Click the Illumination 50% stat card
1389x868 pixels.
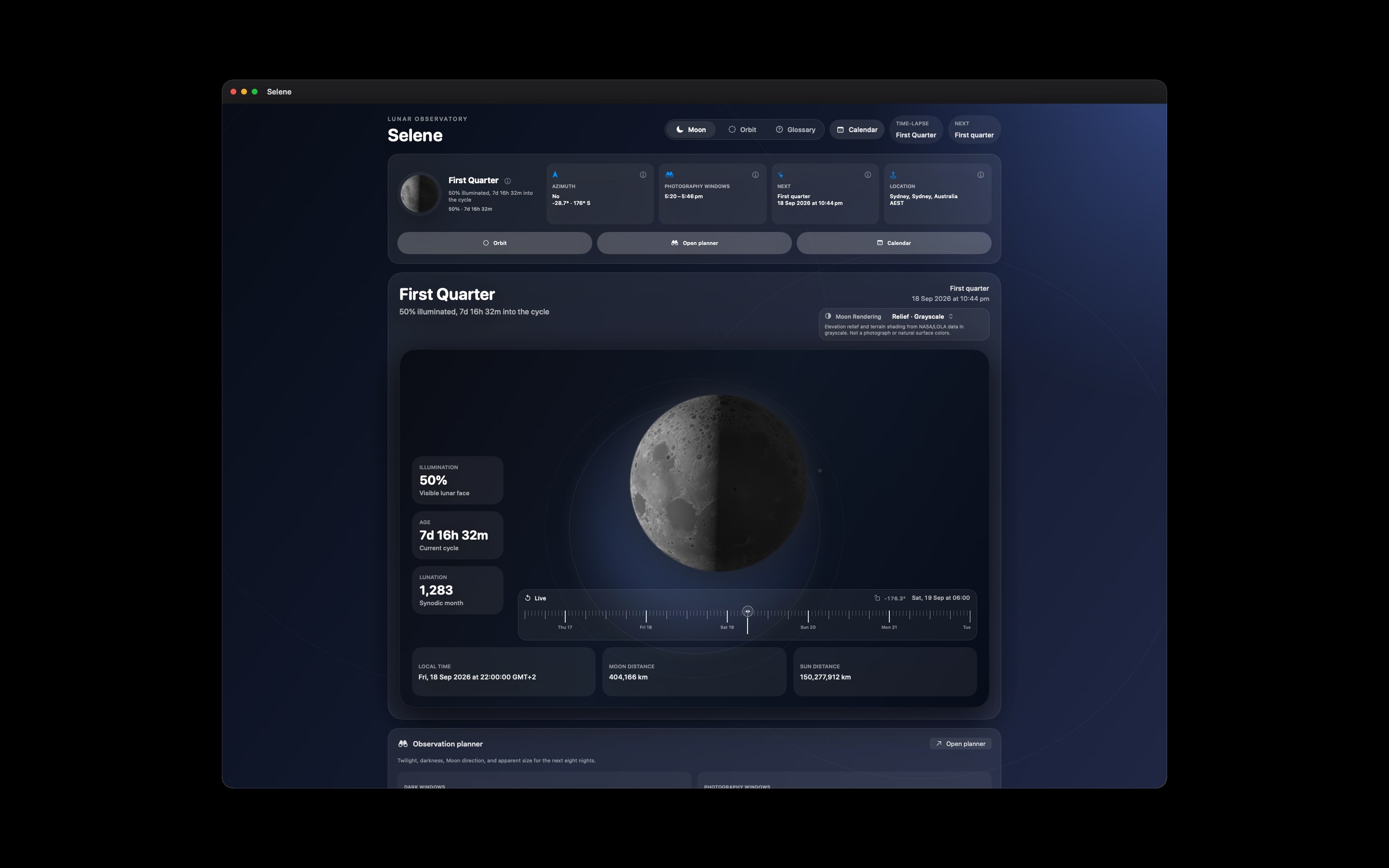click(457, 480)
